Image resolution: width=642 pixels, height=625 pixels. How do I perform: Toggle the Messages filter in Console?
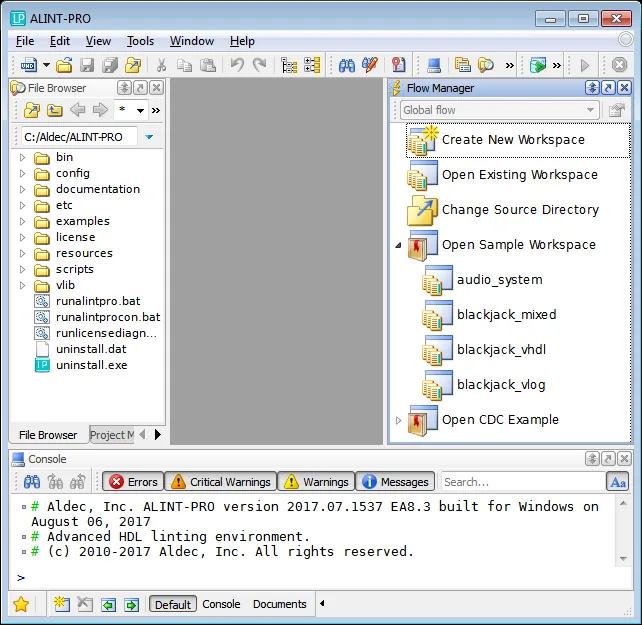[395, 482]
